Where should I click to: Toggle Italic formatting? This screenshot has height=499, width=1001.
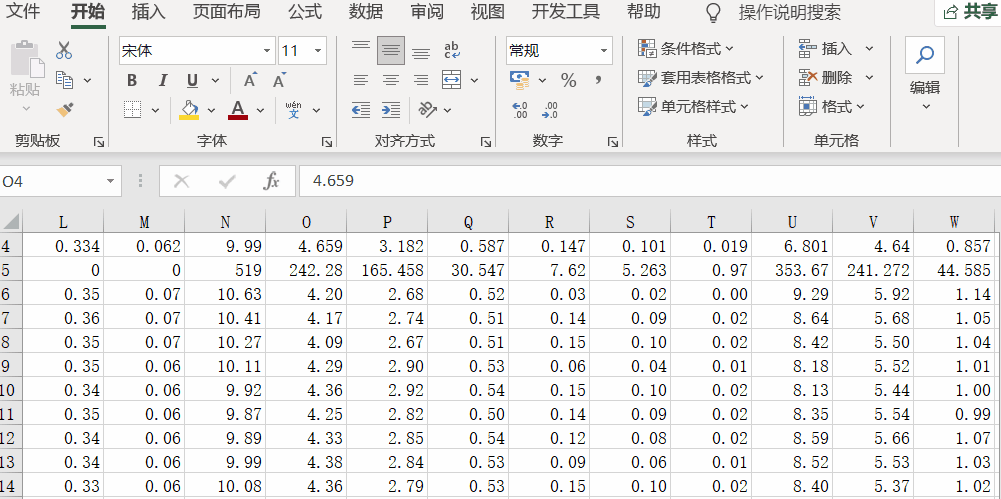coord(163,80)
